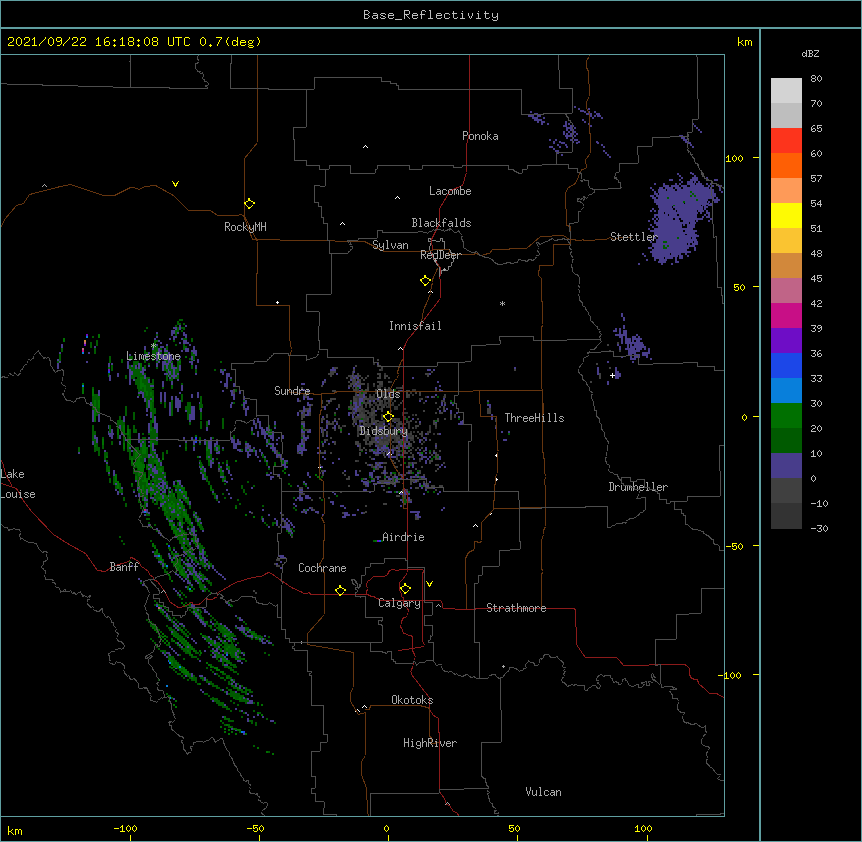Select the 39 dBZ purple color swatch

[786, 340]
